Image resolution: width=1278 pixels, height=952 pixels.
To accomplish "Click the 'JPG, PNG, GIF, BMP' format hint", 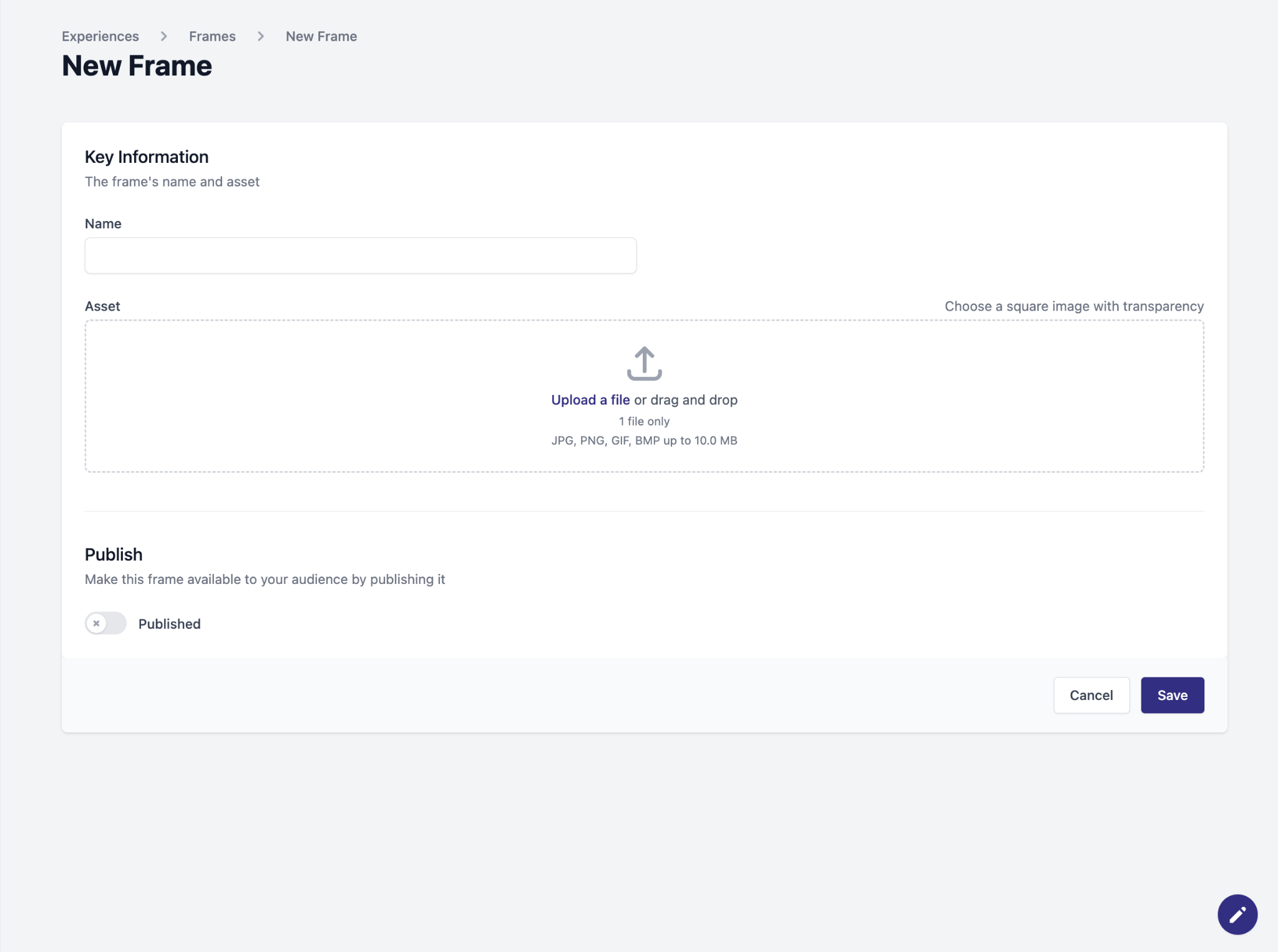I will [644, 440].
